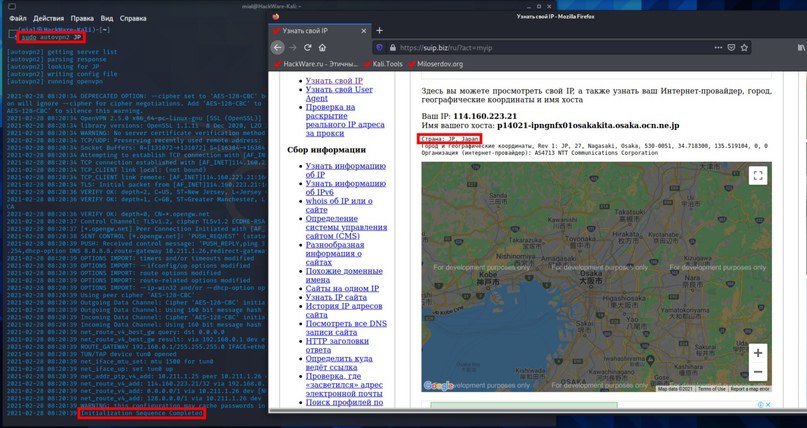Open 'Определить куда ведёт ссылка' link

pos(339,363)
